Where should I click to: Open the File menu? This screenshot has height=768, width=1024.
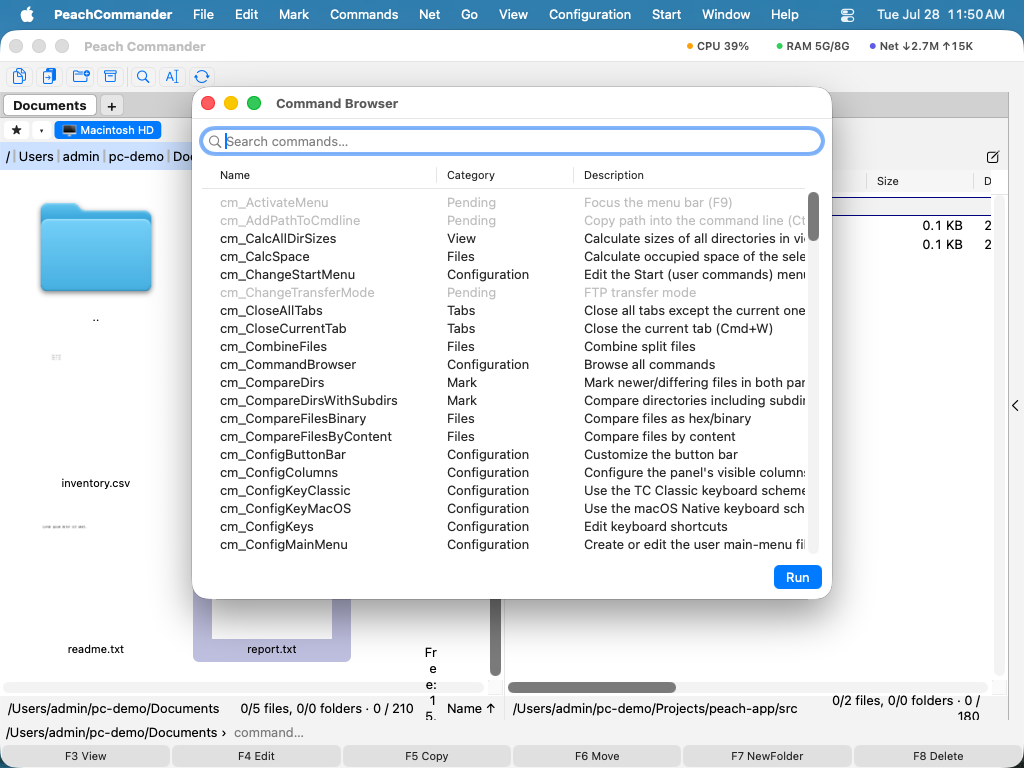tap(203, 14)
